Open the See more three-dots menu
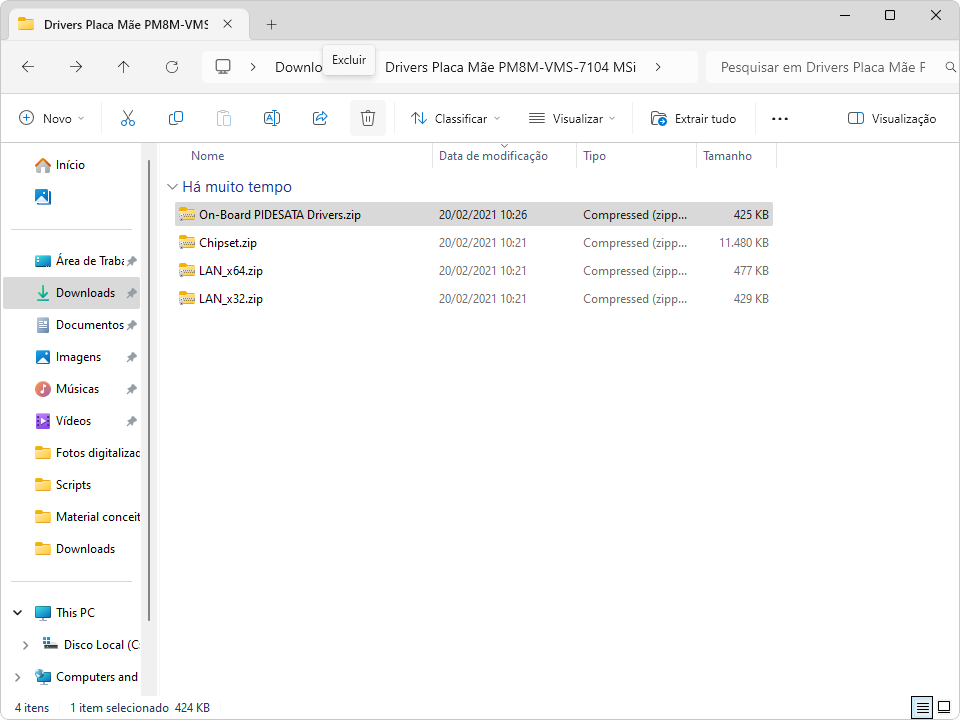This screenshot has width=960, height=720. [779, 119]
